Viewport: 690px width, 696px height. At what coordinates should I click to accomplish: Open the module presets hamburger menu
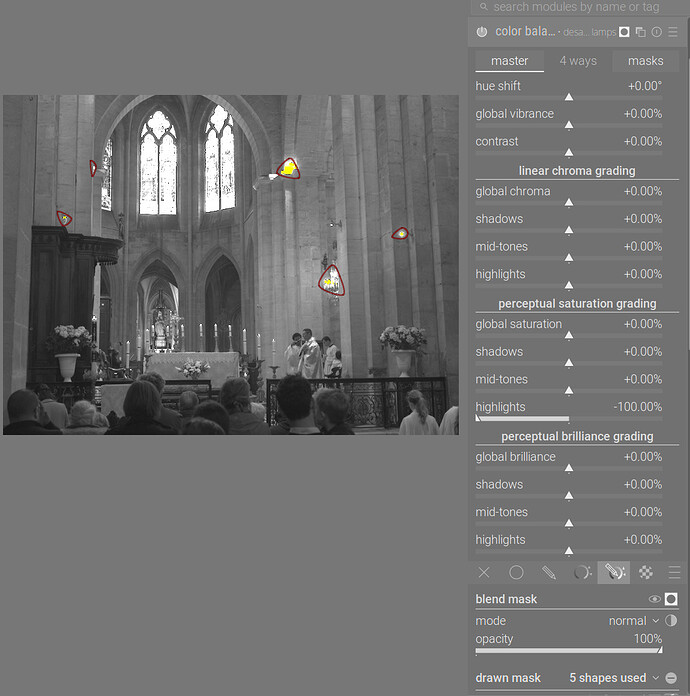[x=673, y=32]
